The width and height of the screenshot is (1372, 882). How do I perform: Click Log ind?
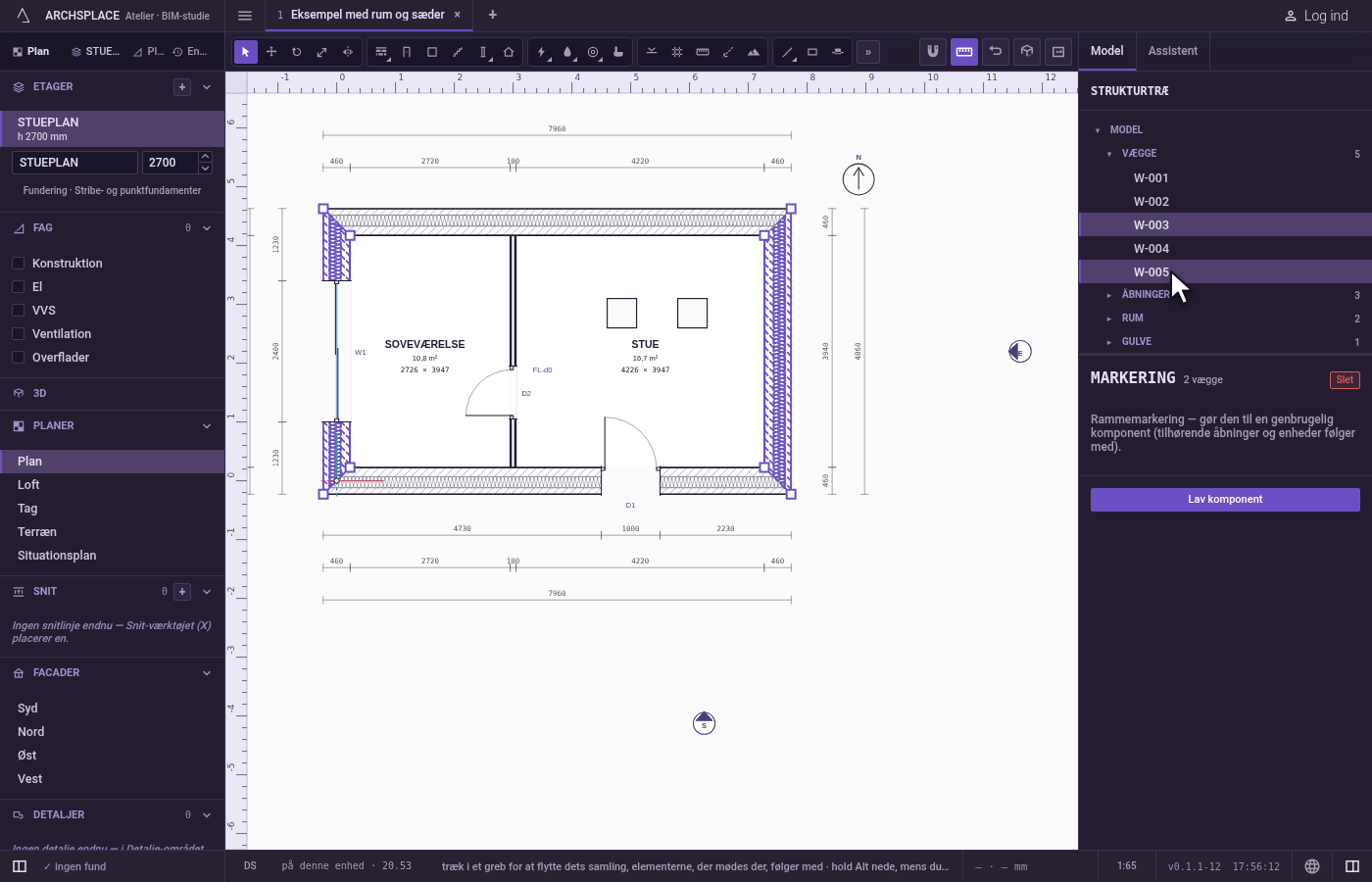click(x=1316, y=16)
